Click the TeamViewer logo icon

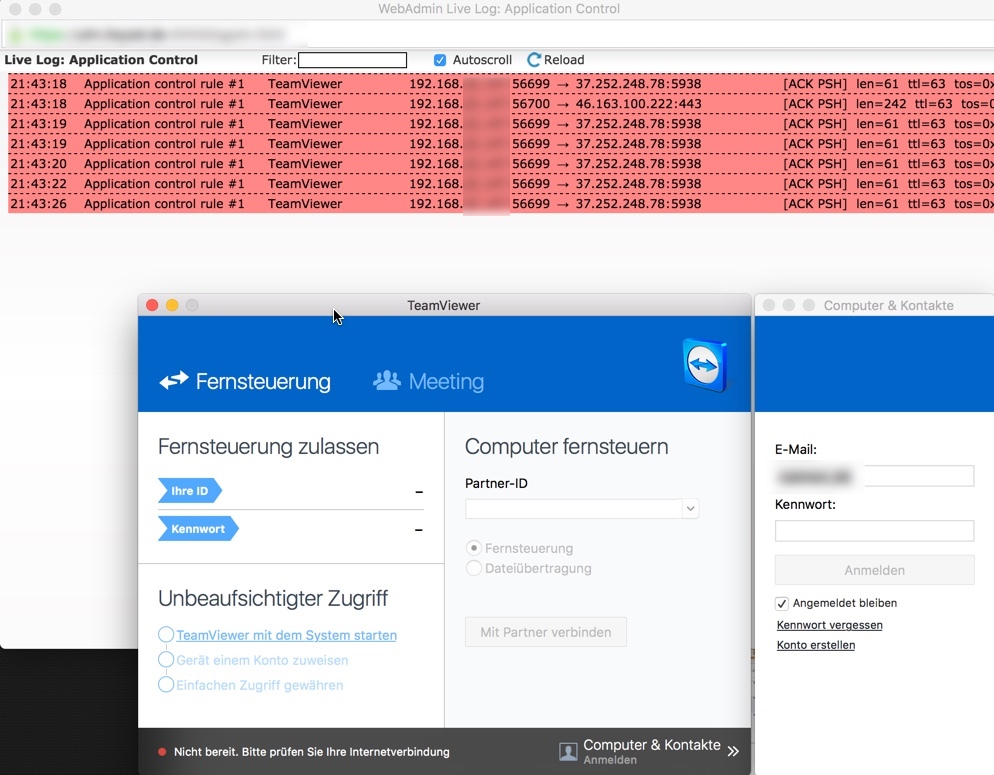pyautogui.click(x=704, y=365)
